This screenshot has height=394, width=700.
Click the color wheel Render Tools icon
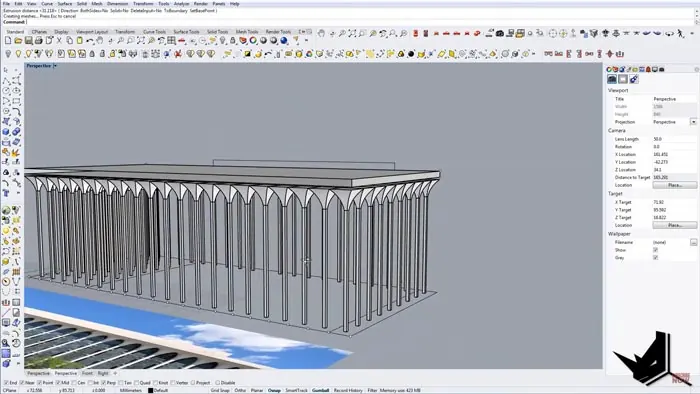[253, 41]
